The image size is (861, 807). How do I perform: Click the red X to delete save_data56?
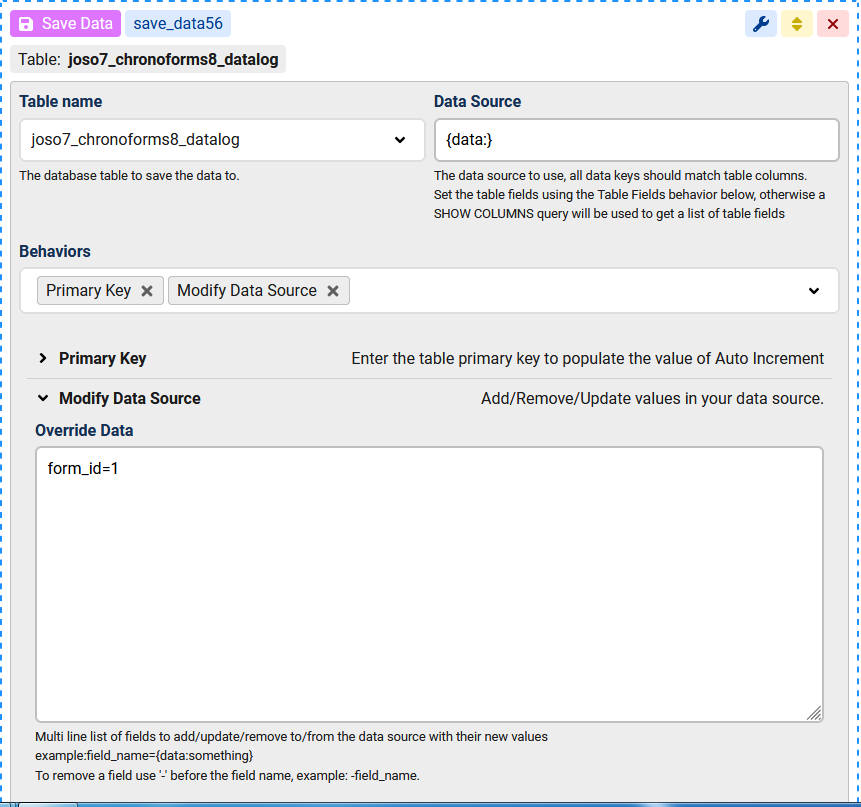832,24
